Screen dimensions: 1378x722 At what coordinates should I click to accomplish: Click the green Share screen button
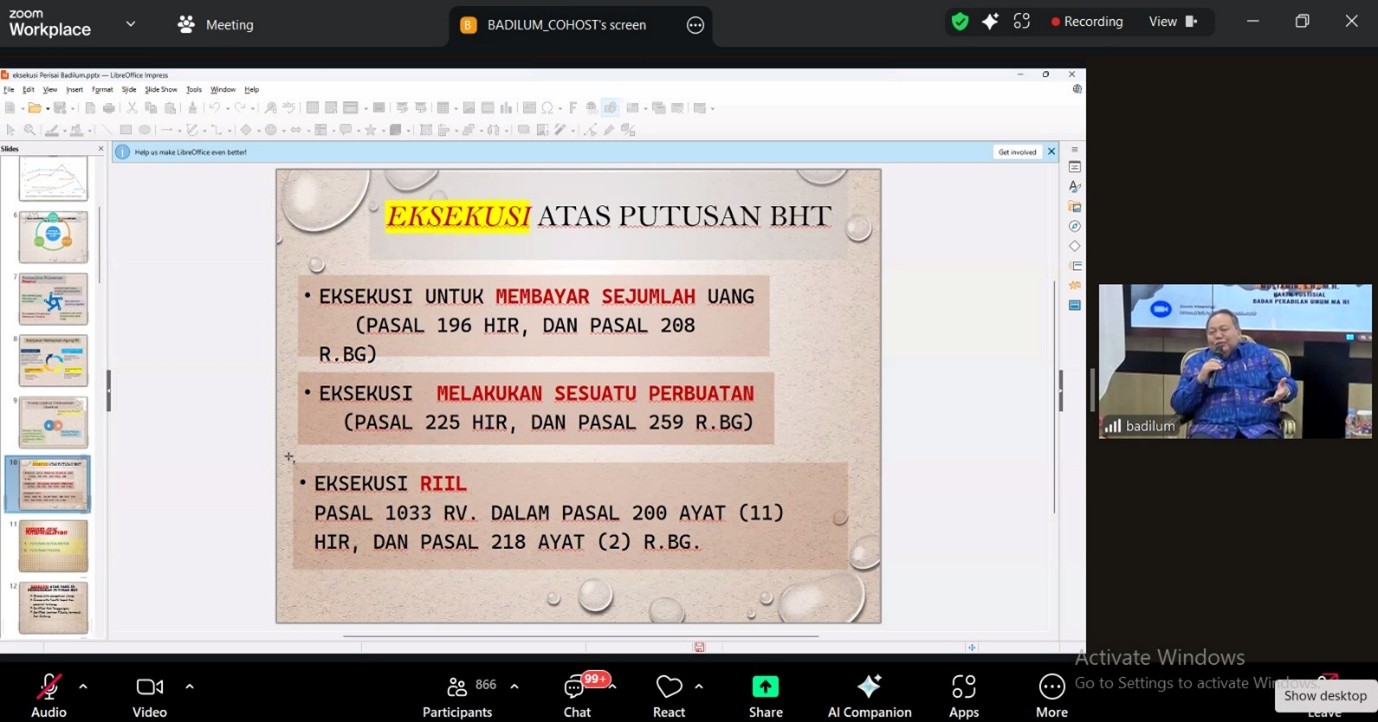pyautogui.click(x=765, y=695)
